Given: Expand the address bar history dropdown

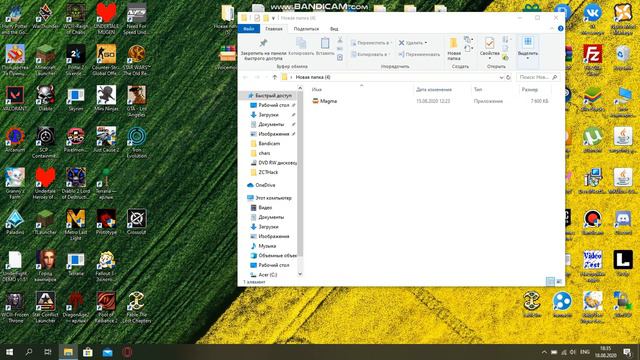Looking at the screenshot, I should 501,77.
